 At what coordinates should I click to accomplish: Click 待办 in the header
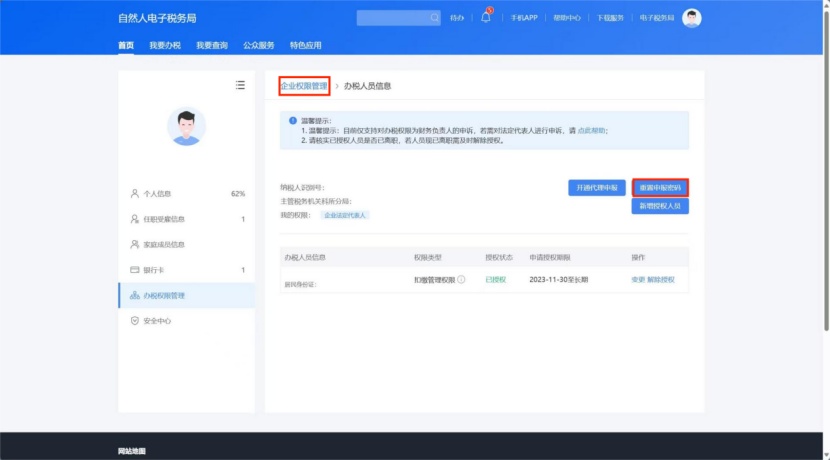(x=457, y=18)
